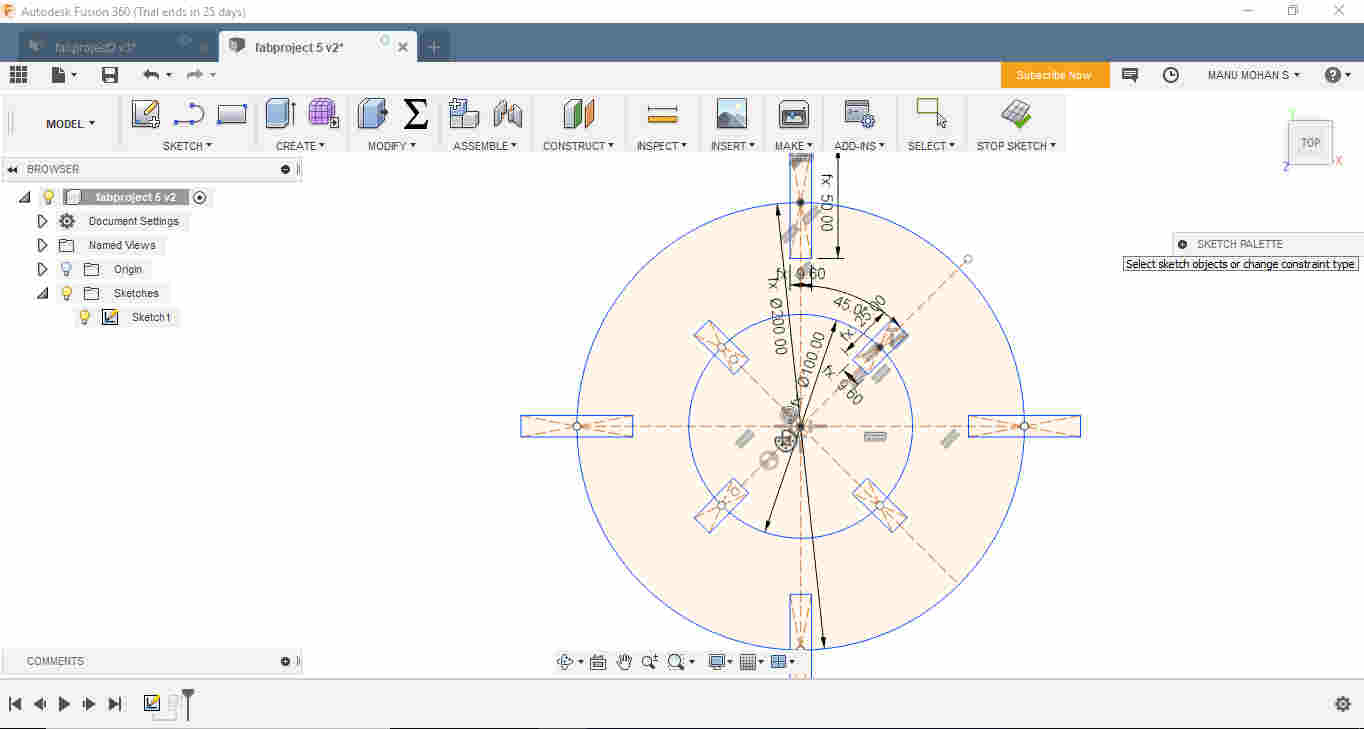
Task: Play the timeline
Action: [x=64, y=704]
